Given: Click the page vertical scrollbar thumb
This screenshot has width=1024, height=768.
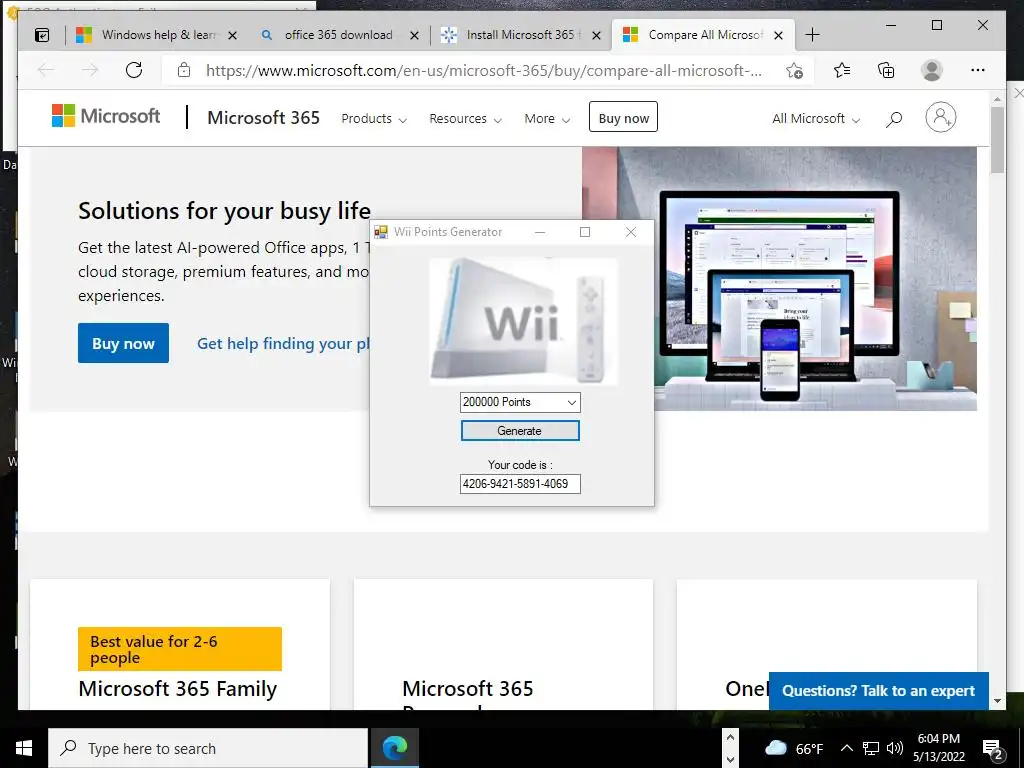Looking at the screenshot, I should coord(997,139).
